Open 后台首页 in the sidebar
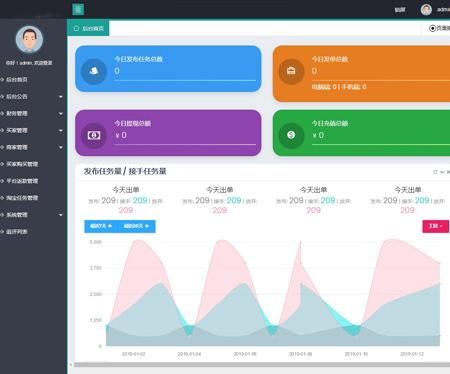Viewport: 450px width, 374px height. pyautogui.click(x=17, y=80)
